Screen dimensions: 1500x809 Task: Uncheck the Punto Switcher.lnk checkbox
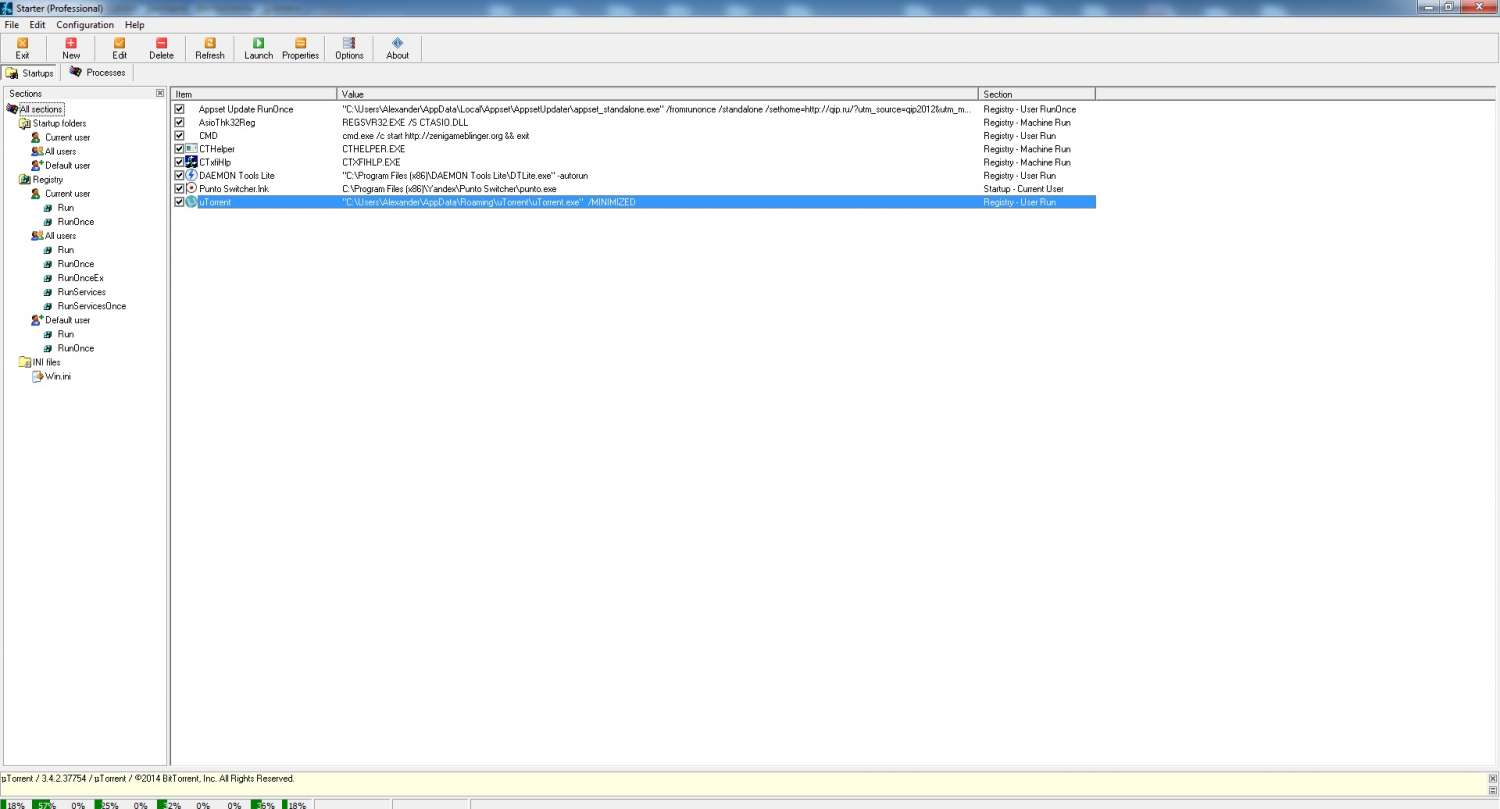click(x=180, y=188)
